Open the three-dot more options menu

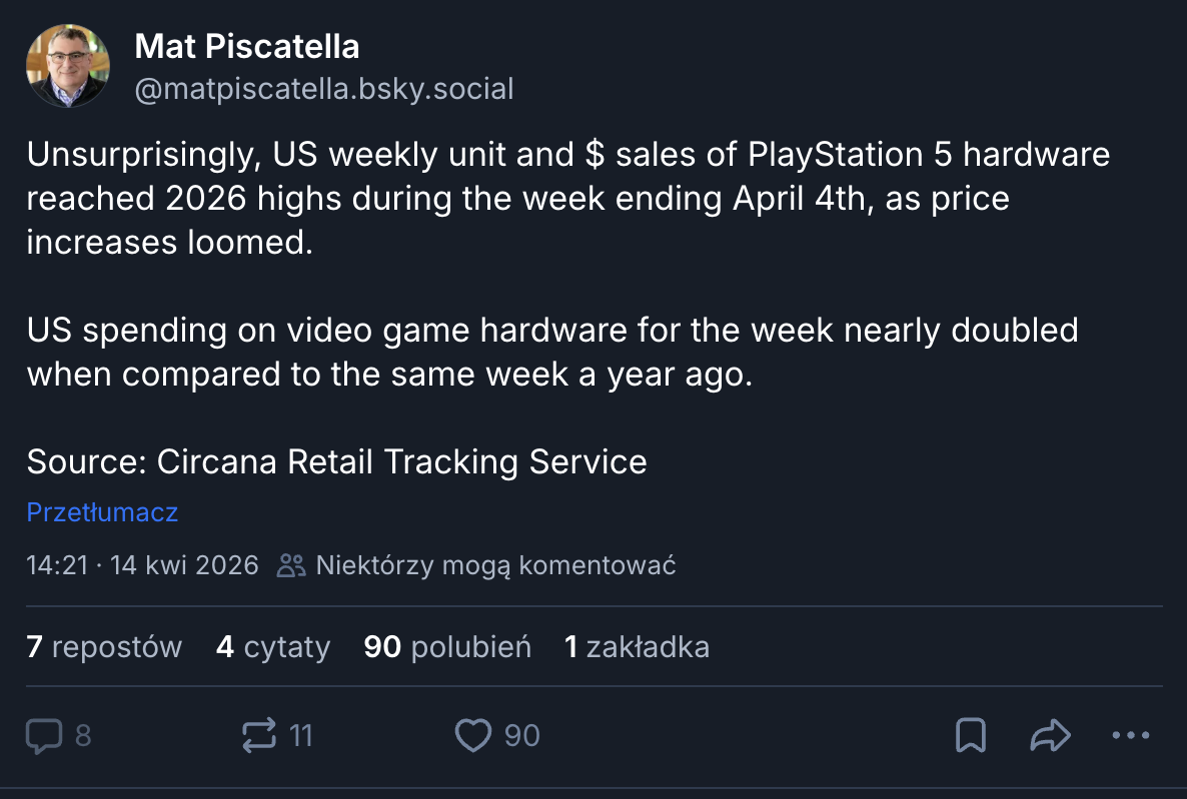(x=1131, y=736)
